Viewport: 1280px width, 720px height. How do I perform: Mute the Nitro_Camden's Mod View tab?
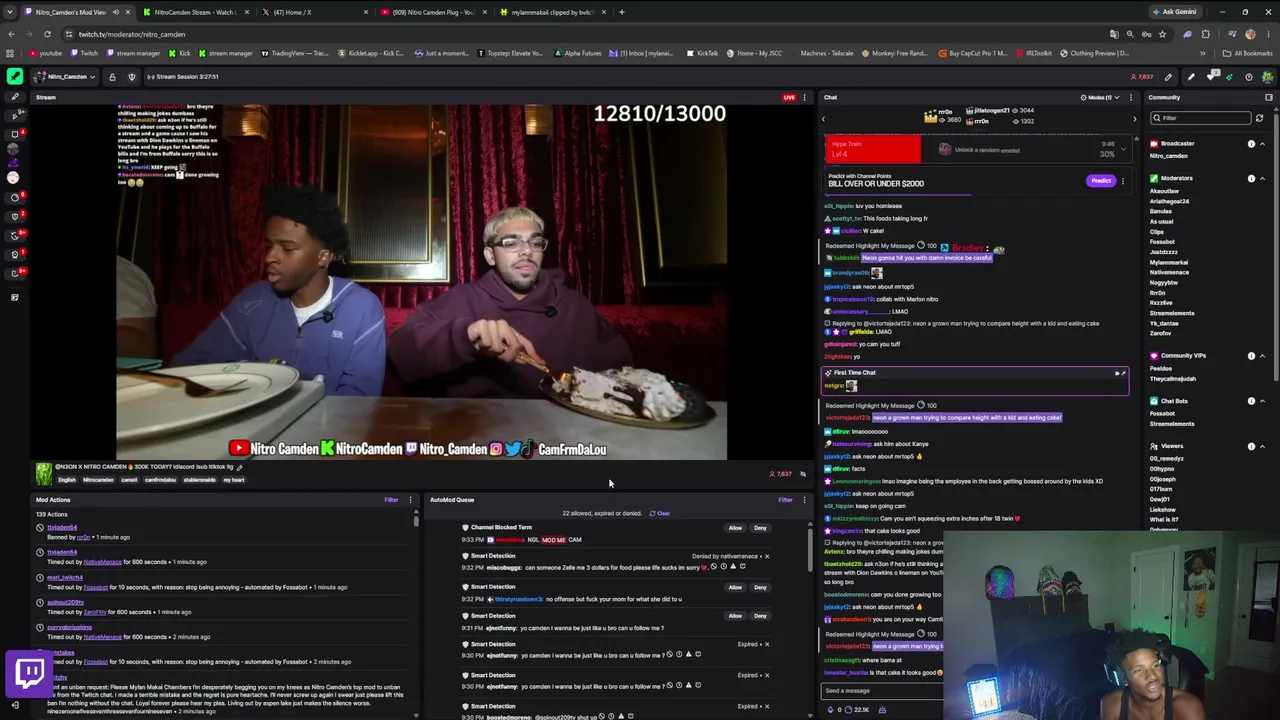(x=116, y=12)
